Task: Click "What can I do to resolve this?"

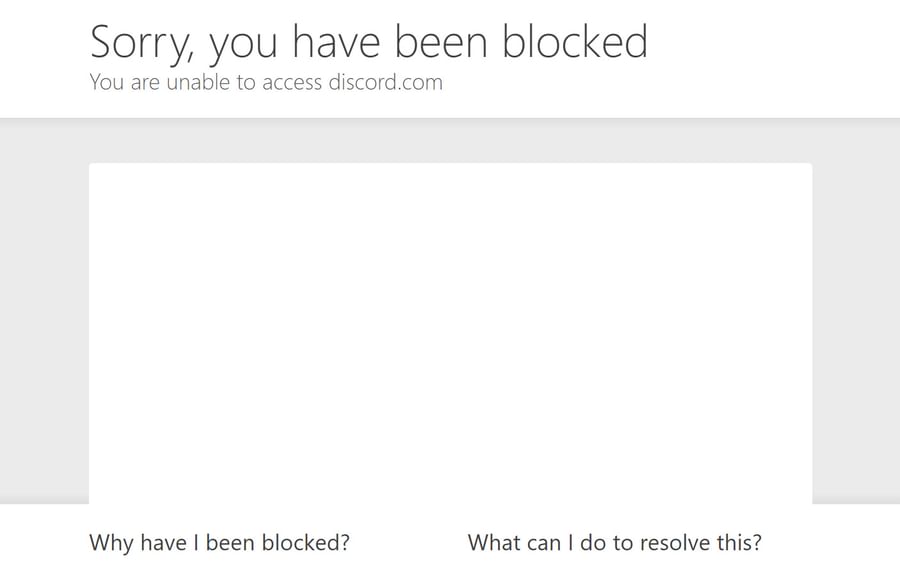Action: [x=615, y=543]
